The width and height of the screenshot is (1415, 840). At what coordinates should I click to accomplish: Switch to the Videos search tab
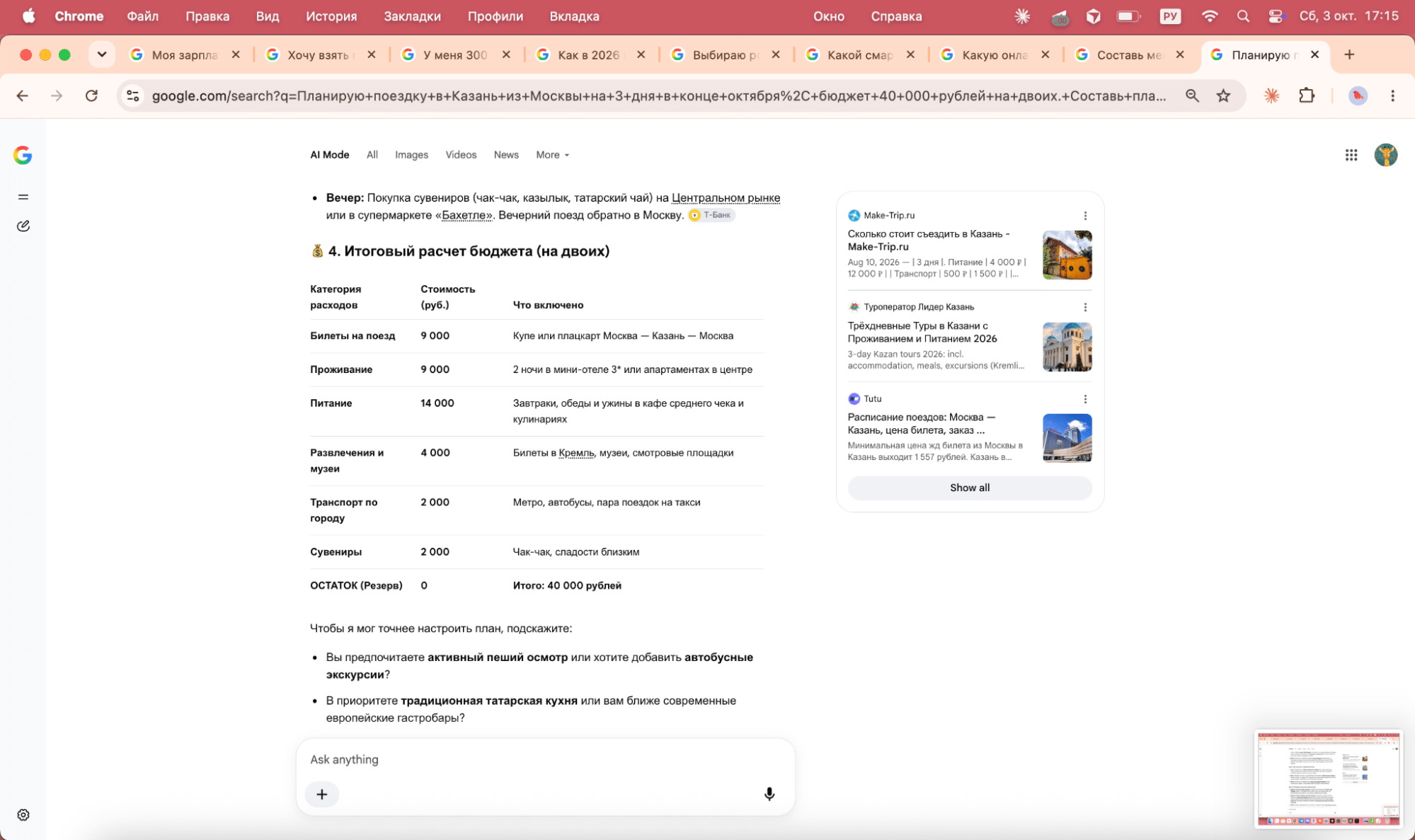(x=461, y=155)
